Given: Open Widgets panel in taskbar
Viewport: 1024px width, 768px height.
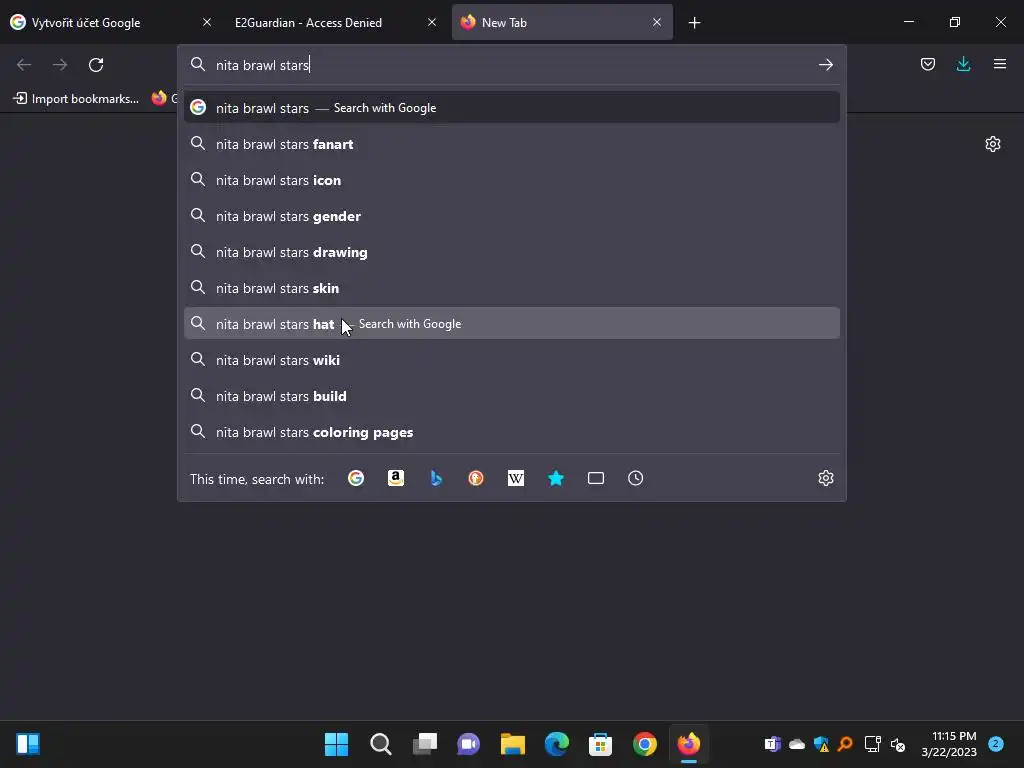Looking at the screenshot, I should tap(28, 744).
